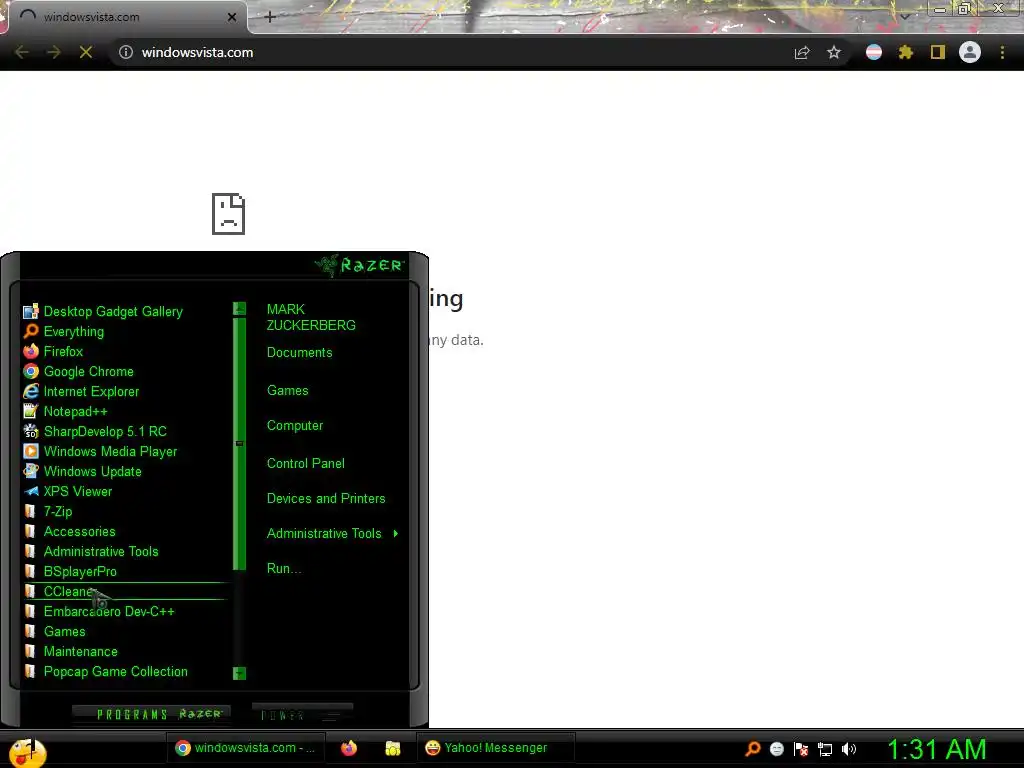This screenshot has width=1024, height=768.
Task: Click the Power button in start menu
Action: pos(302,714)
